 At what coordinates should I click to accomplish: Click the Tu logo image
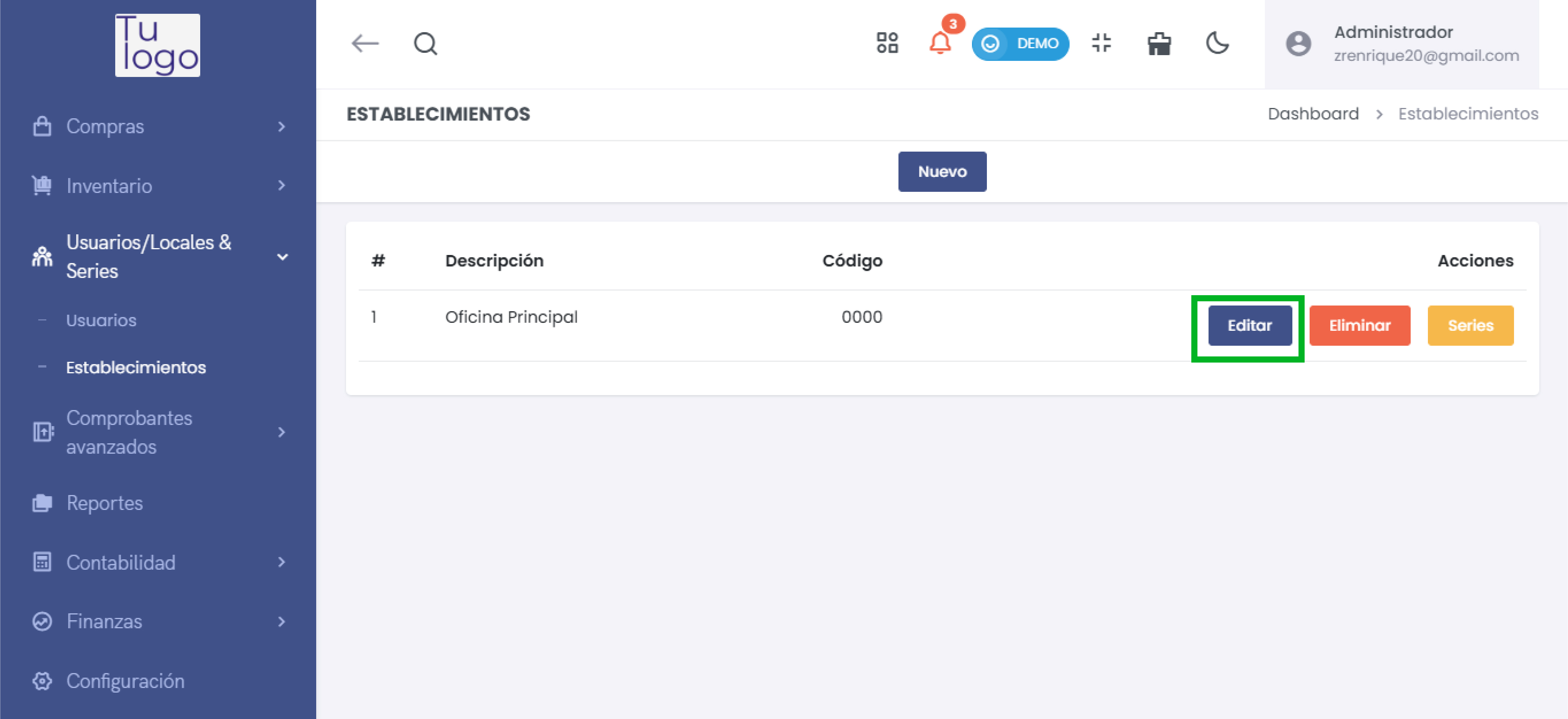158,46
